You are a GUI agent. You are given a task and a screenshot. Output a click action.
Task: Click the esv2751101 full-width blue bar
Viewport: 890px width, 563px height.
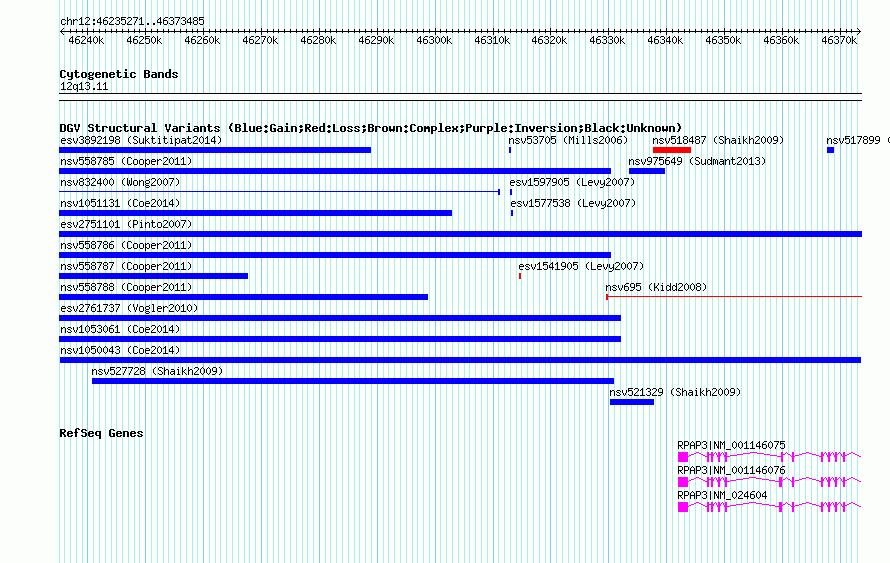pos(460,234)
